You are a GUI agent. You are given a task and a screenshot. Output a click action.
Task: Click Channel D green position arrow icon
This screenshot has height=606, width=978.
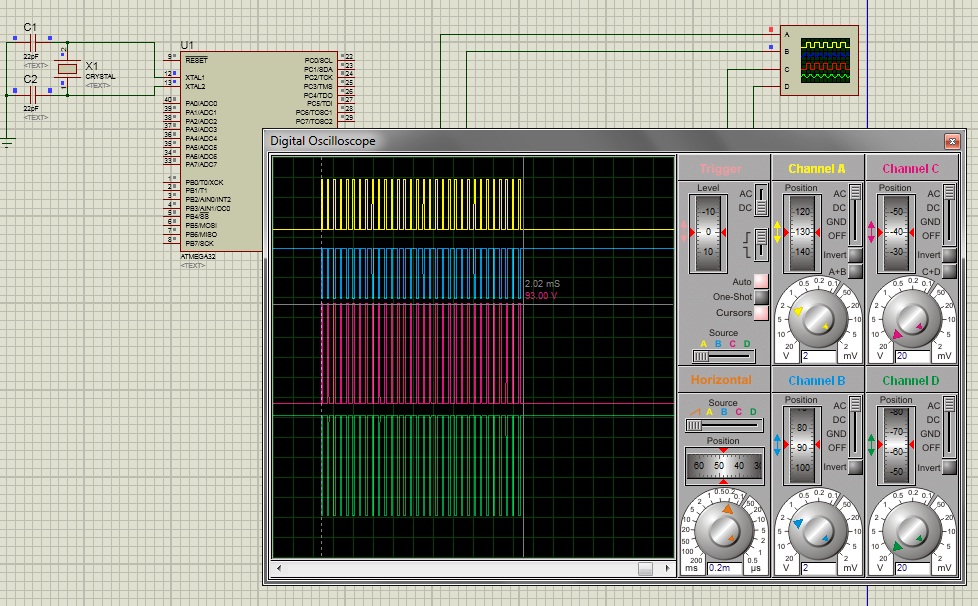[871, 445]
